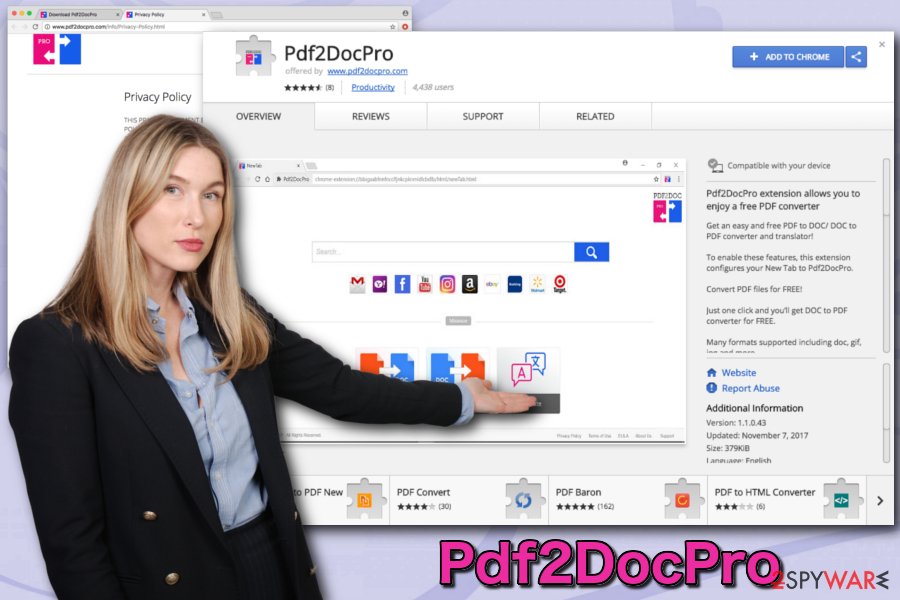The width and height of the screenshot is (900, 600).
Task: Click the eBay shortcut icon in preview
Action: click(492, 284)
